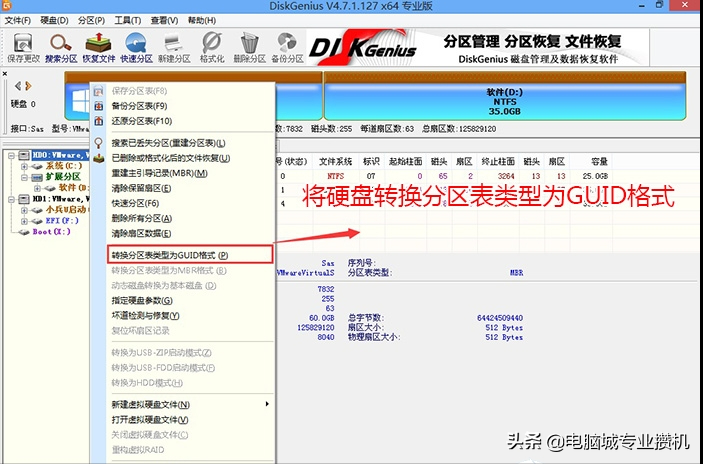This screenshot has width=703, height=464.
Task: Click the 文件系统 column header
Action: click(335, 161)
